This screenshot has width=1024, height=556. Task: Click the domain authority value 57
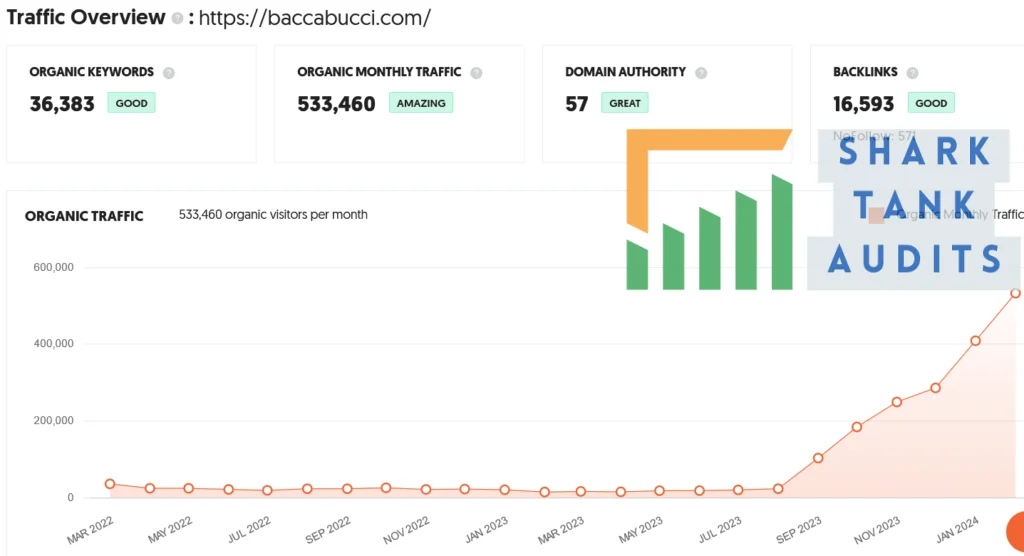pyautogui.click(x=577, y=104)
